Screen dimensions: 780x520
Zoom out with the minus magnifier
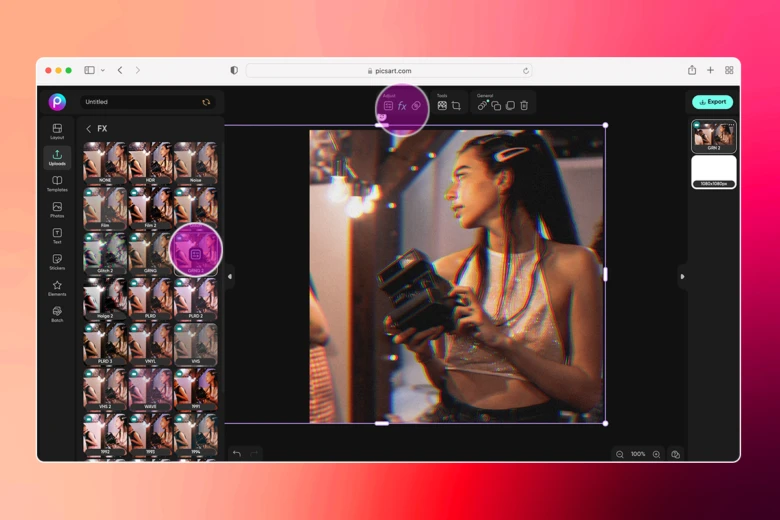[620, 454]
